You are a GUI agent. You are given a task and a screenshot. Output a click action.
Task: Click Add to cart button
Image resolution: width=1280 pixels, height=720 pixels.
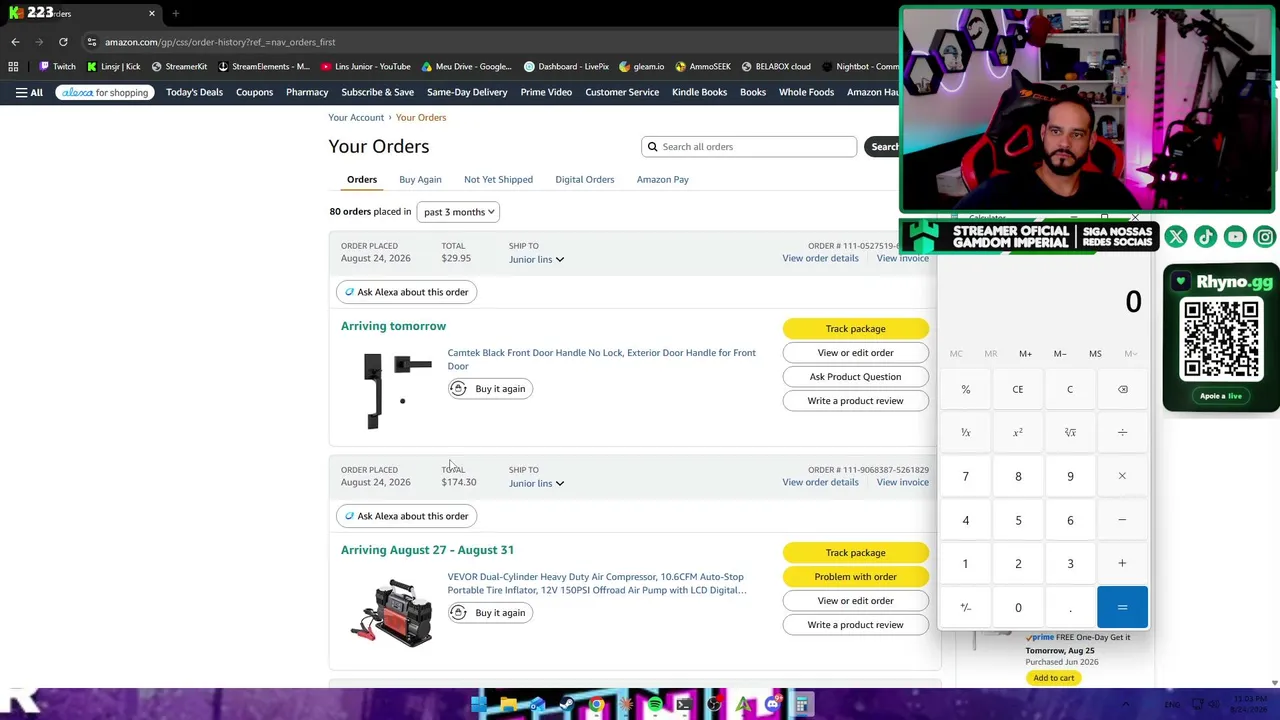1053,678
